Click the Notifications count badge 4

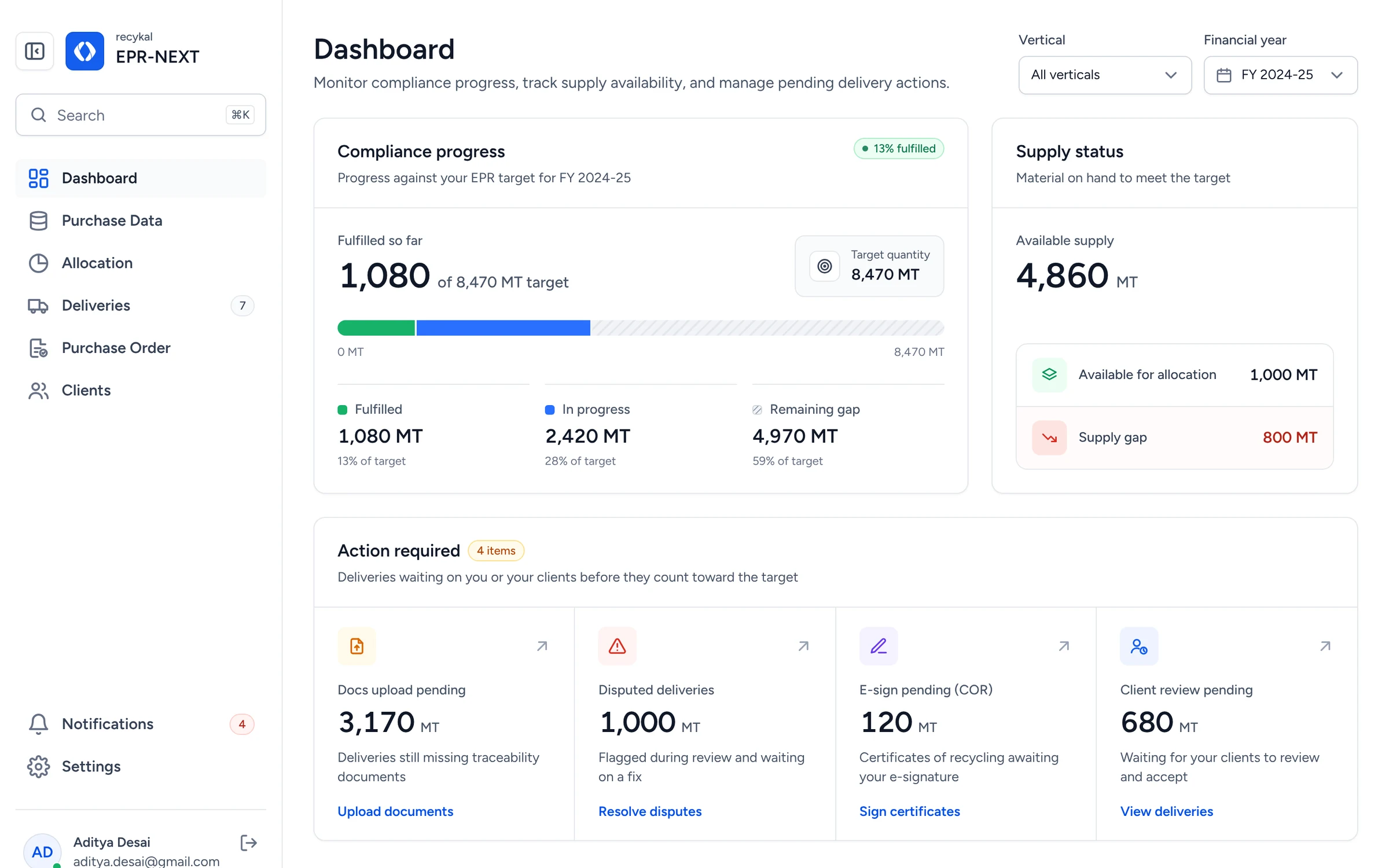[242, 724]
